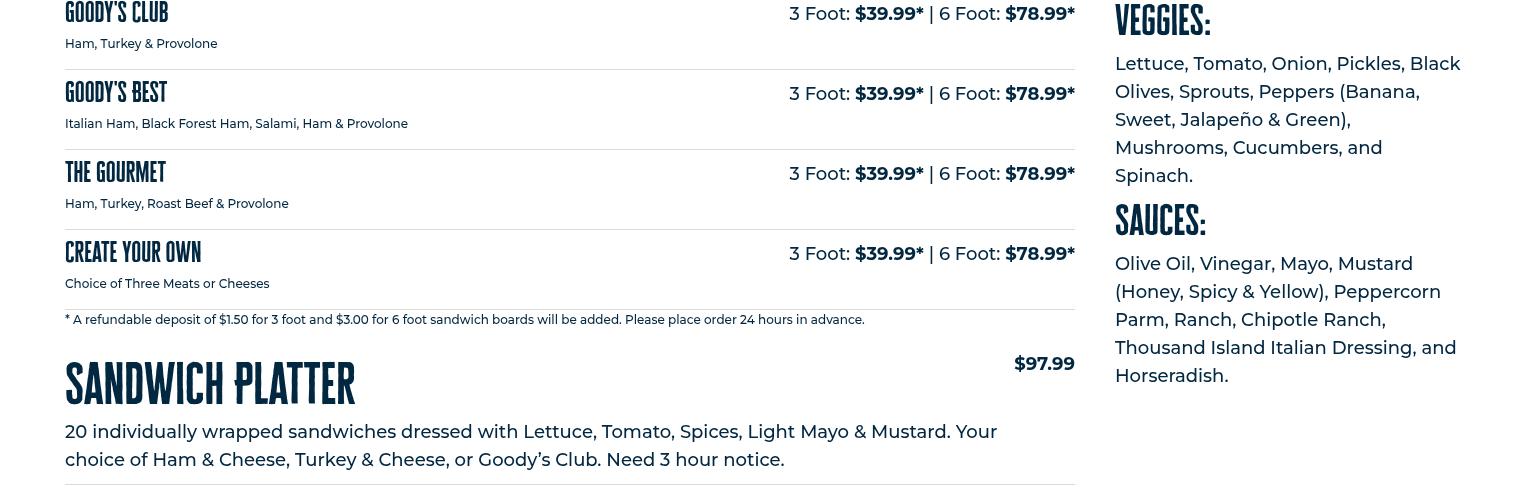Click the veggies list starting with Lettuce
The height and width of the screenshot is (504, 1530).
(x=1287, y=120)
